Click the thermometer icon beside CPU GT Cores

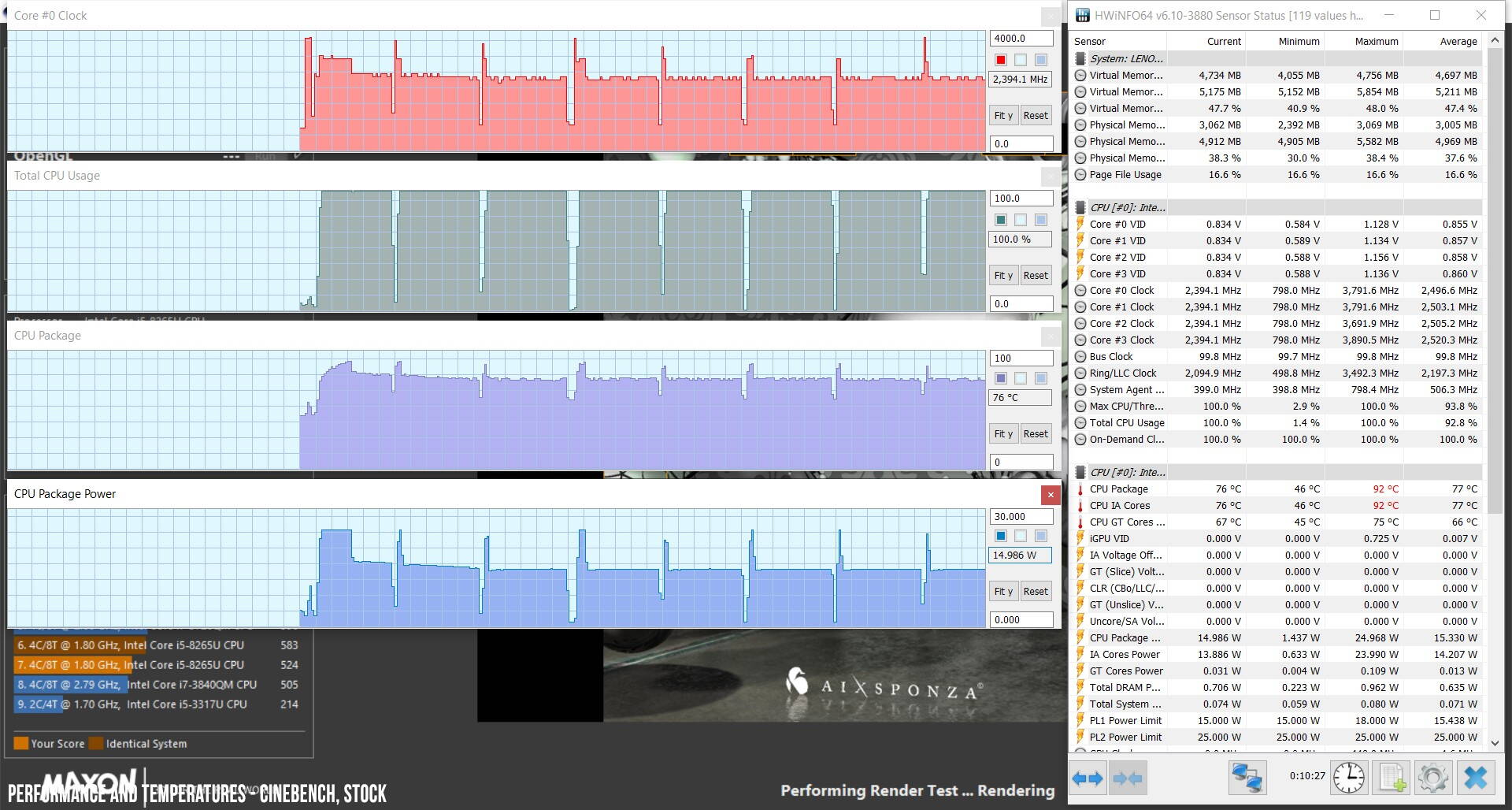pyautogui.click(x=1080, y=522)
